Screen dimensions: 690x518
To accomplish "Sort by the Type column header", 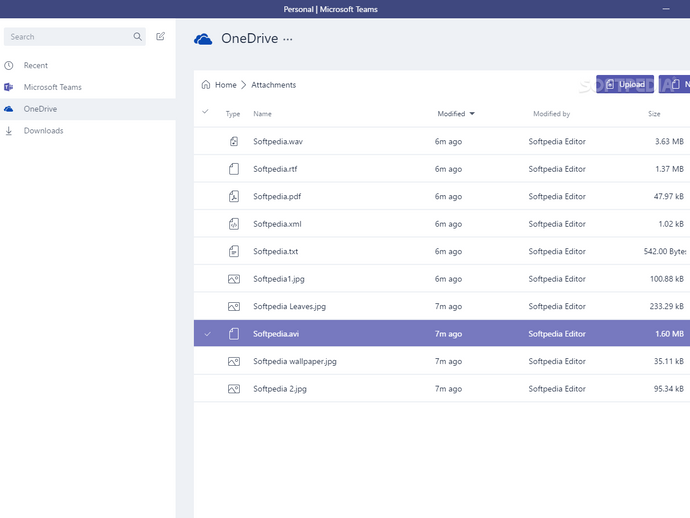I will pyautogui.click(x=233, y=114).
